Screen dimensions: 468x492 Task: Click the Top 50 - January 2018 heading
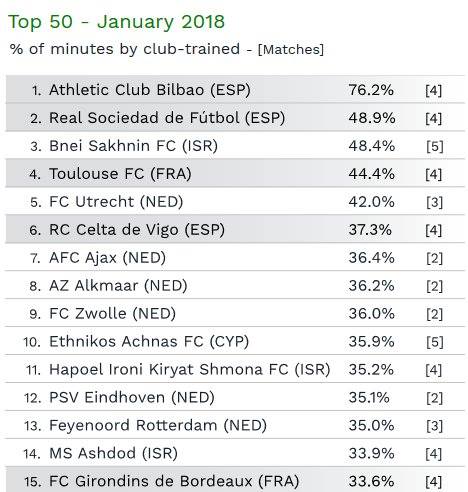116,22
